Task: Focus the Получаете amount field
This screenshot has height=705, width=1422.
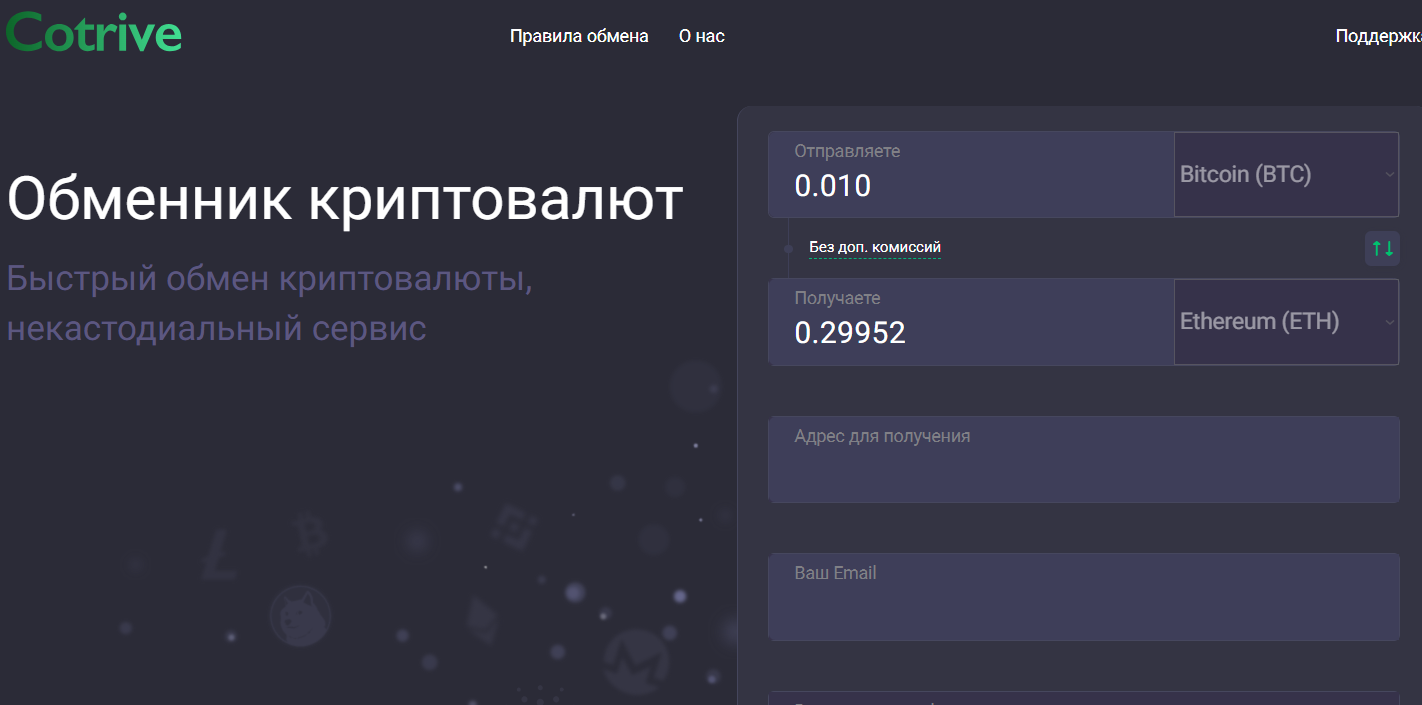Action: [x=970, y=332]
